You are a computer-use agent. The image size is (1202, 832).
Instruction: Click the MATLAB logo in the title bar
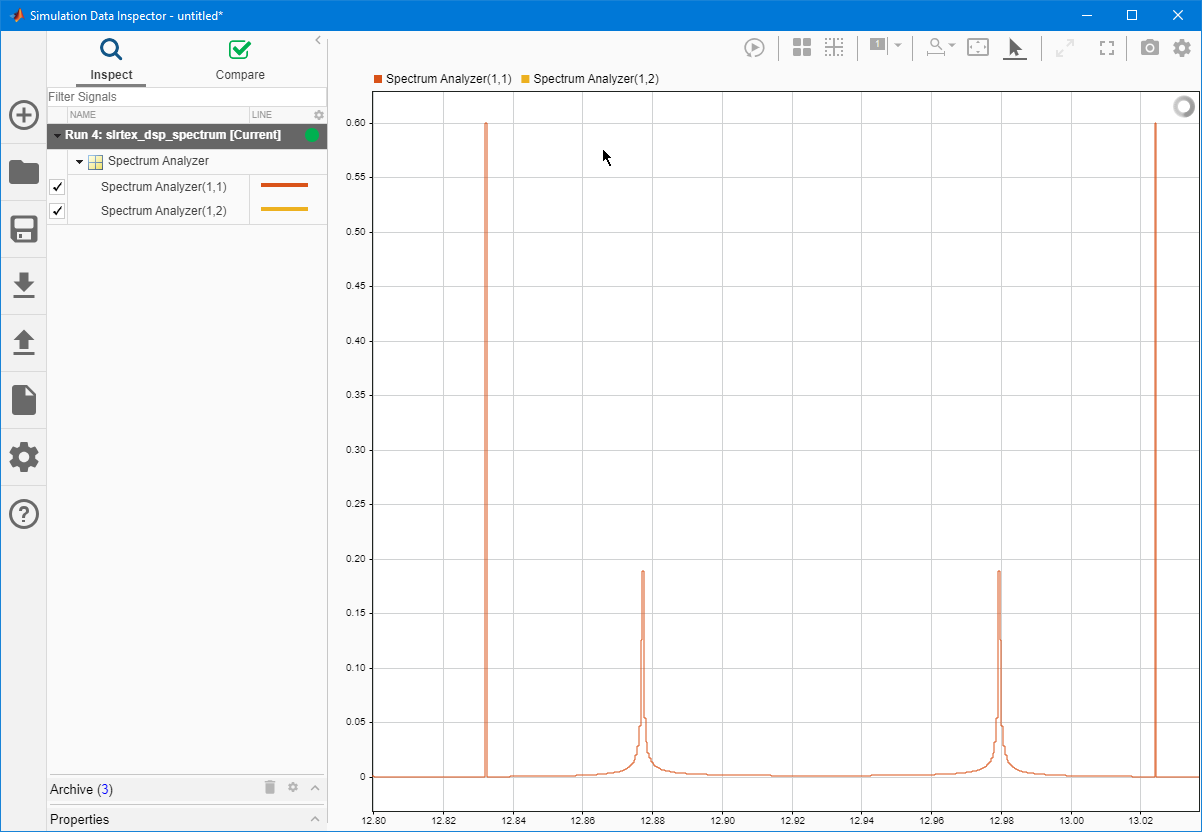coord(17,15)
